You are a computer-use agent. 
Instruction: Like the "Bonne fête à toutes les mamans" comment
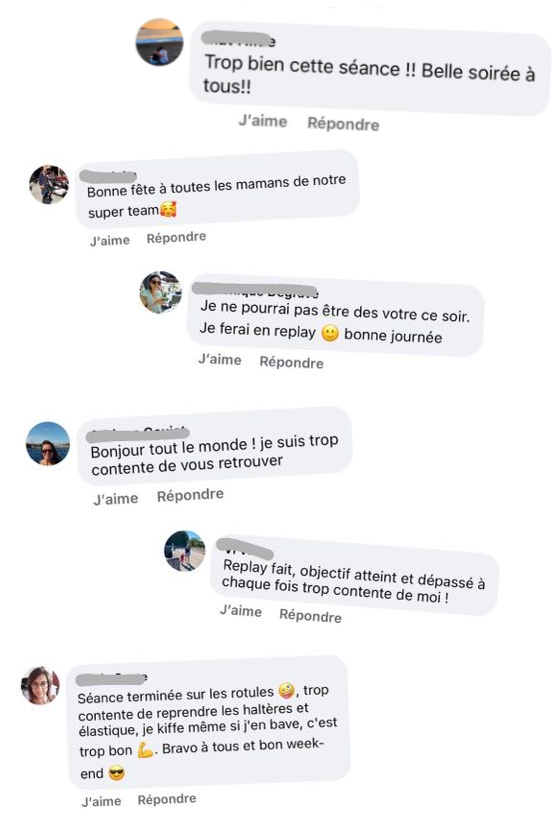[109, 240]
